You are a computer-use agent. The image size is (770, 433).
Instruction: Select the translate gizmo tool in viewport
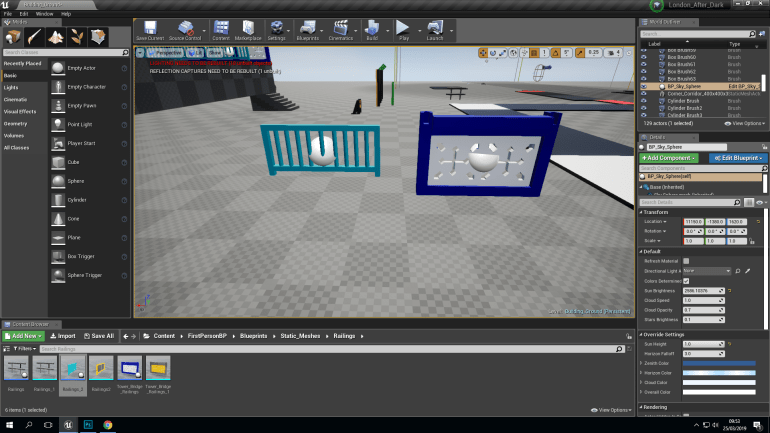click(483, 53)
